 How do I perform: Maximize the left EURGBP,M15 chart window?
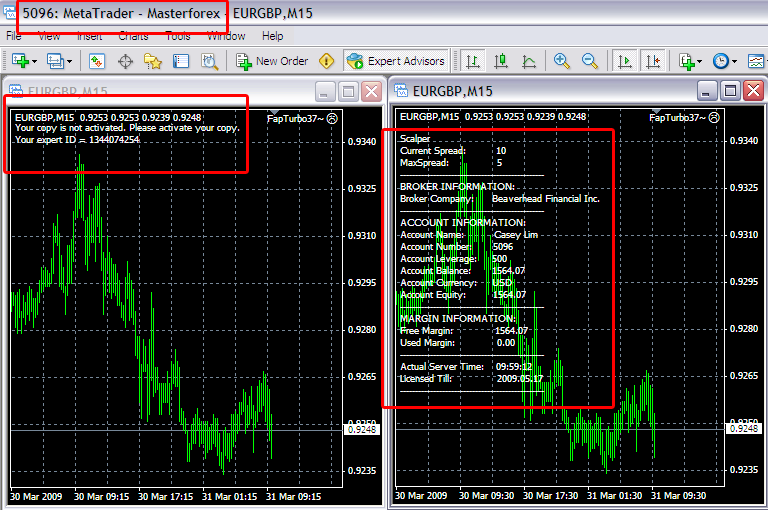pos(348,91)
